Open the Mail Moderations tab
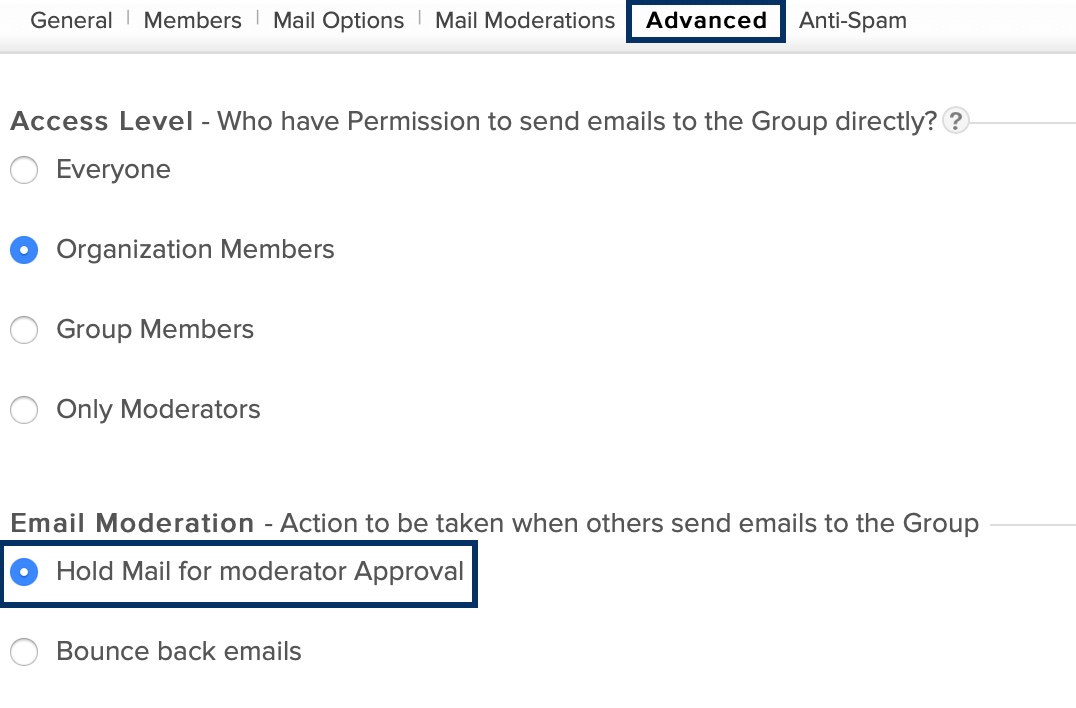Screen dimensions: 1076x708 [x=525, y=21]
